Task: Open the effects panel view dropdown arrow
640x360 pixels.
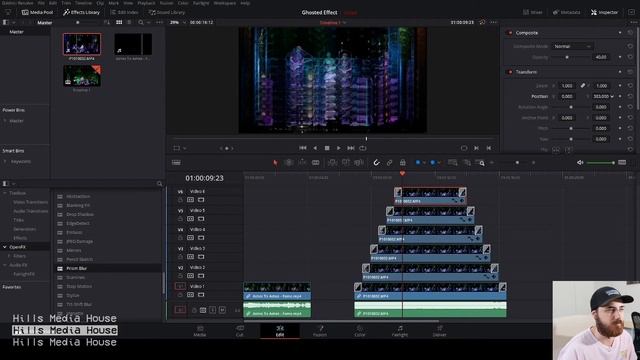Action: click(13, 184)
